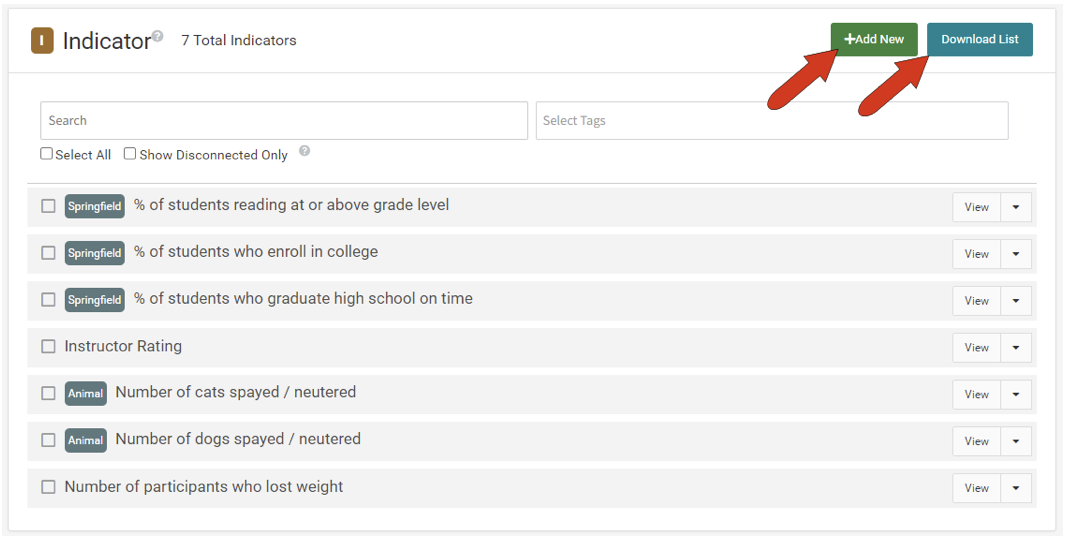Click help icon beside Indicator title

[x=157, y=36]
